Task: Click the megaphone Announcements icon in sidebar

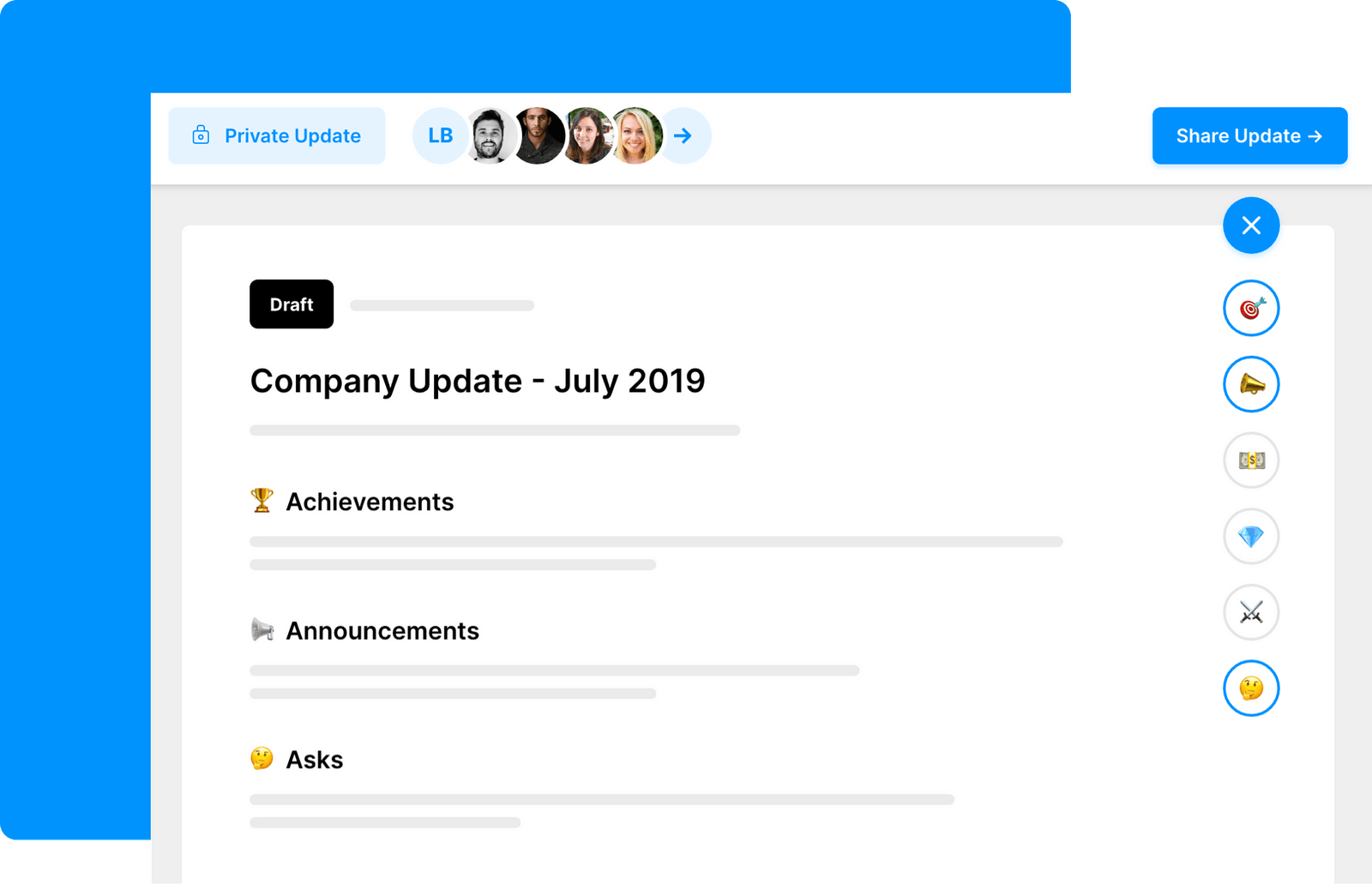Action: click(1251, 383)
